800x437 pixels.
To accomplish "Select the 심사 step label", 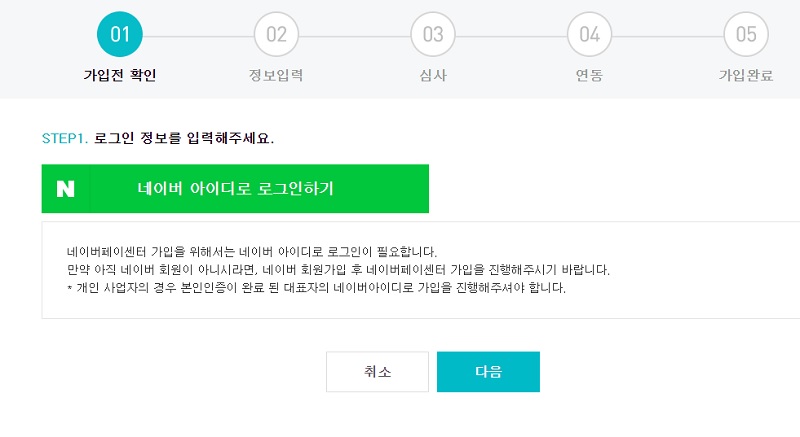I will (x=433, y=76).
